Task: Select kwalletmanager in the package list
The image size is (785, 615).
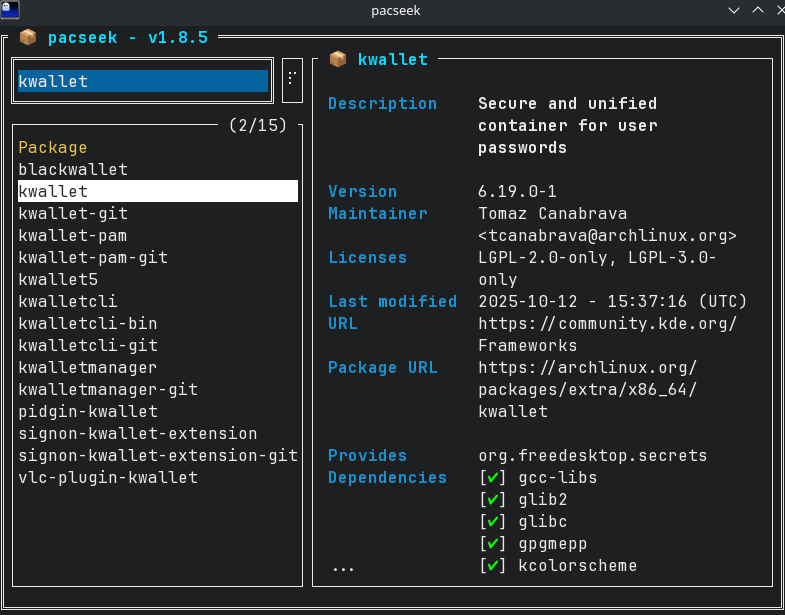Action: coord(88,368)
